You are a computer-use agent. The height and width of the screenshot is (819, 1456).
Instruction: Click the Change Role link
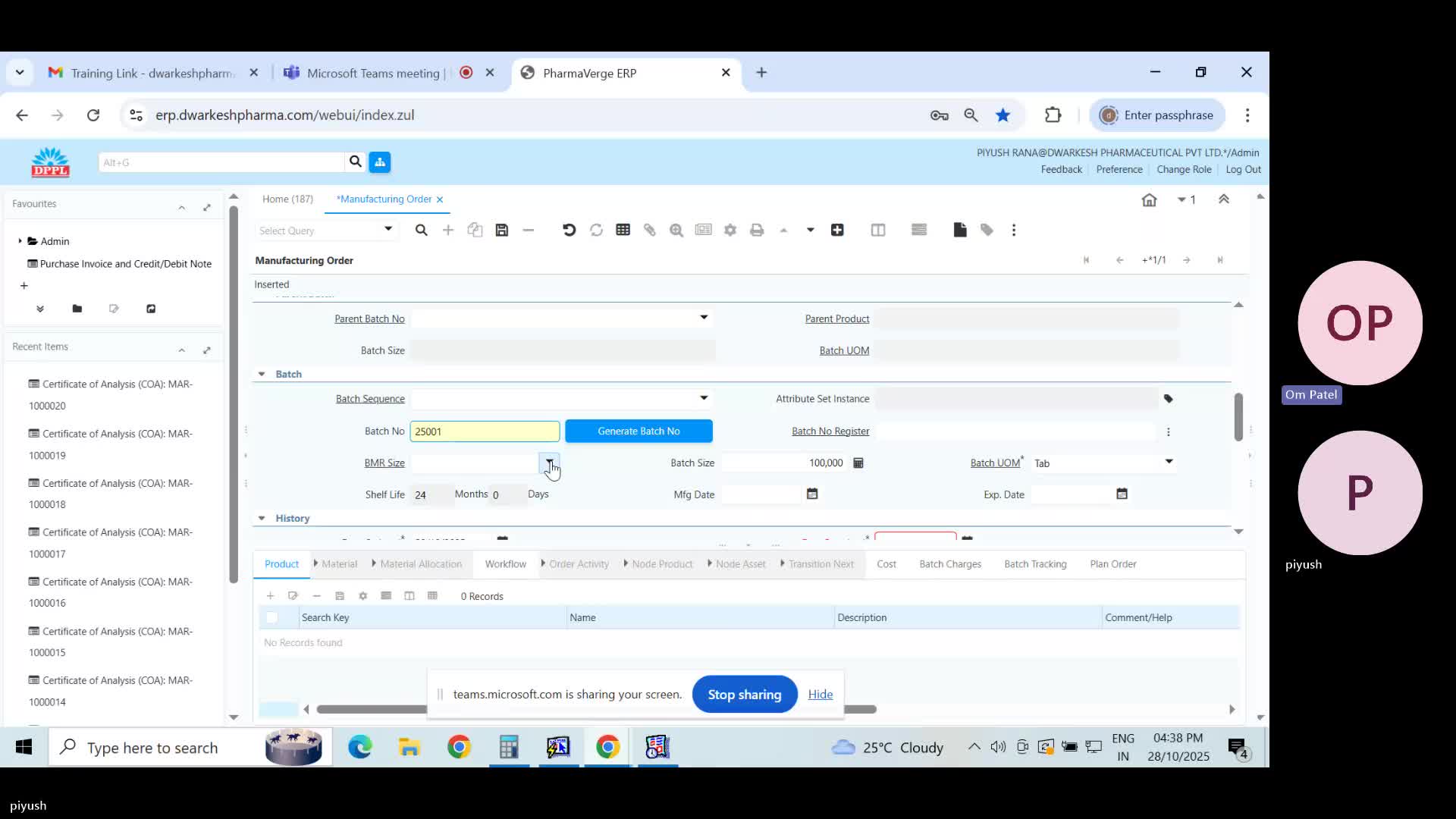pyautogui.click(x=1184, y=169)
